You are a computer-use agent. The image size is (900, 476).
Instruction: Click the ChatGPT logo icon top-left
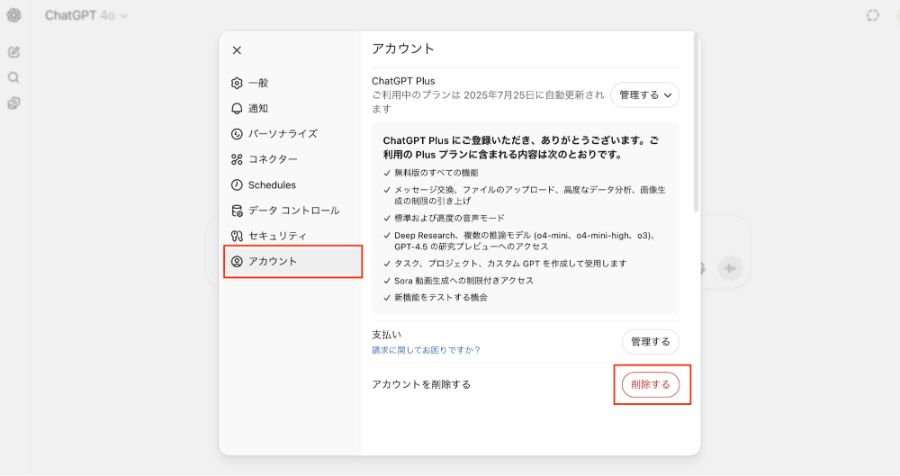pos(14,16)
